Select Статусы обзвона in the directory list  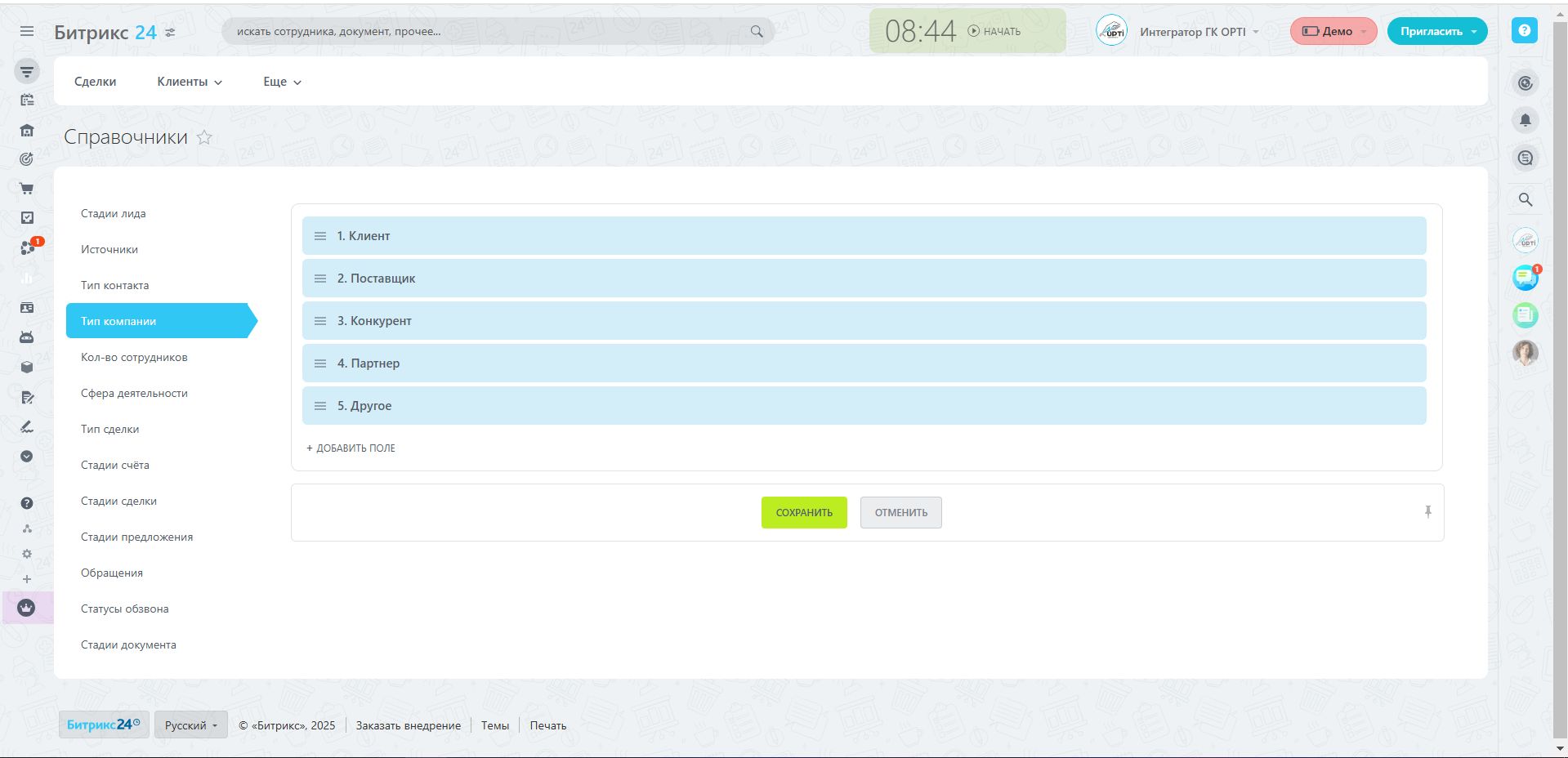point(125,609)
